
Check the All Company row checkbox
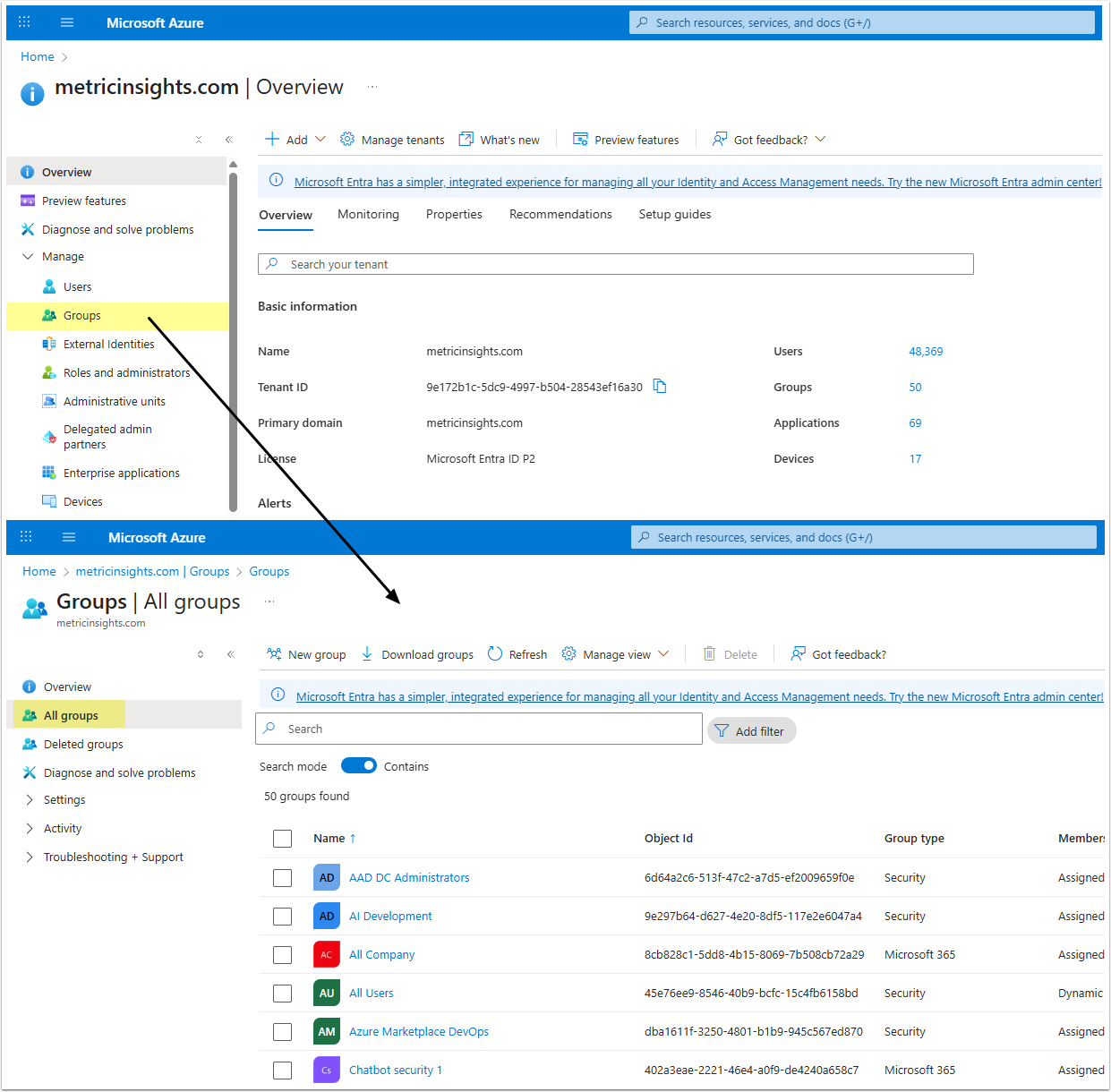[x=283, y=955]
